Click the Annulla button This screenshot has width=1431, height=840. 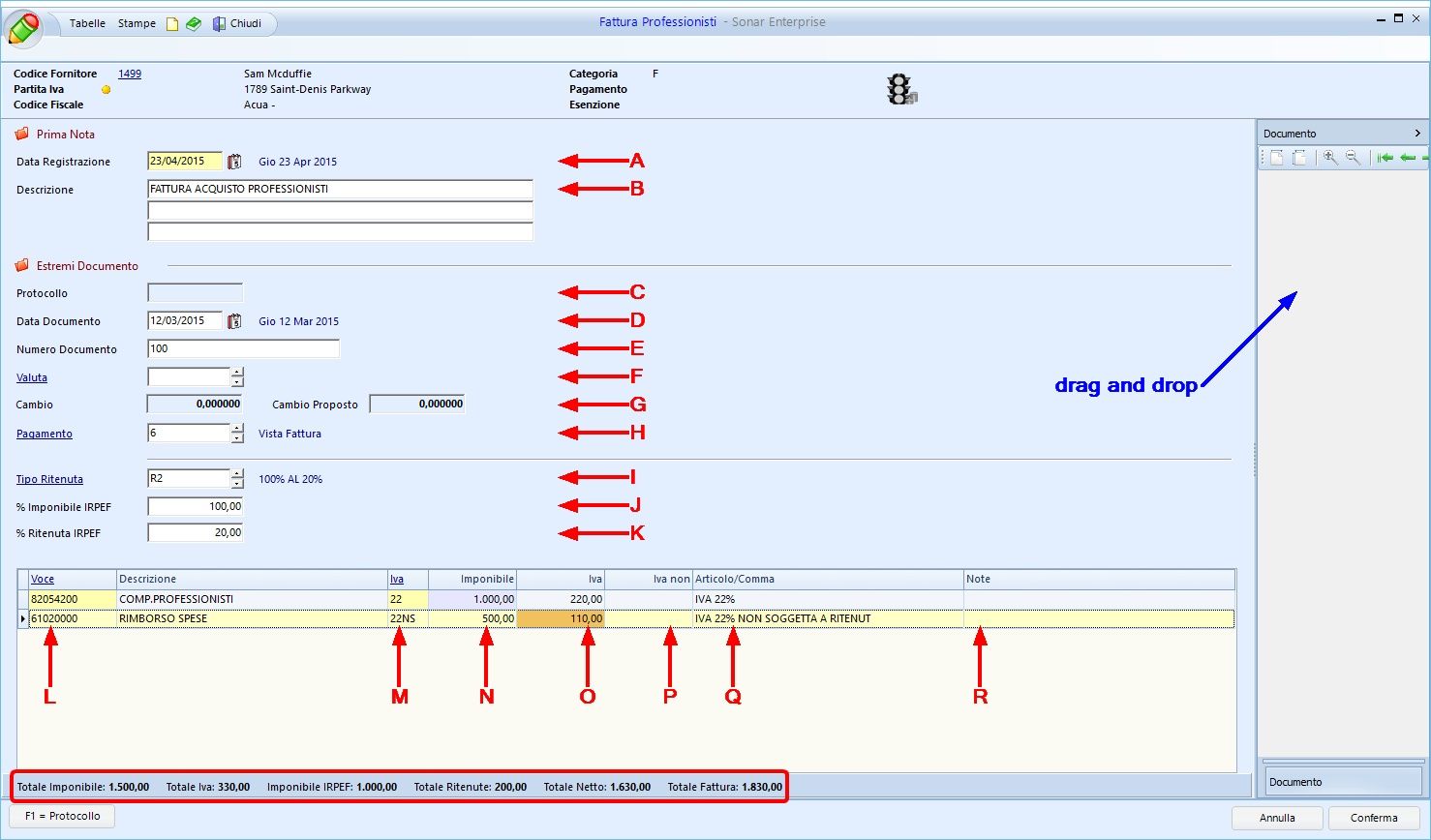tap(1277, 818)
